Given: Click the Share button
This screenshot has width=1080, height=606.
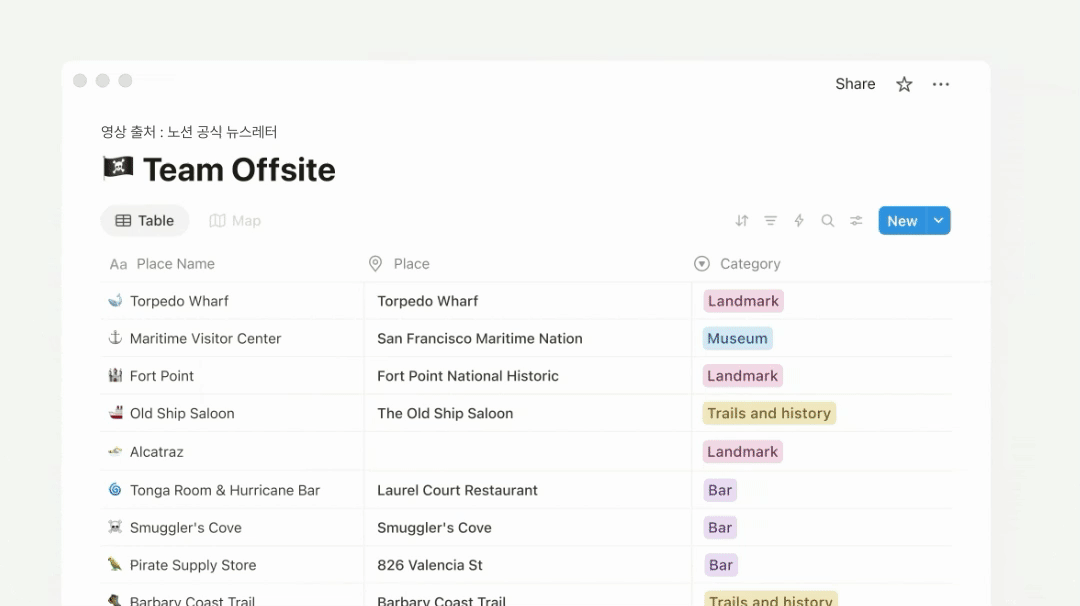Looking at the screenshot, I should pos(855,84).
